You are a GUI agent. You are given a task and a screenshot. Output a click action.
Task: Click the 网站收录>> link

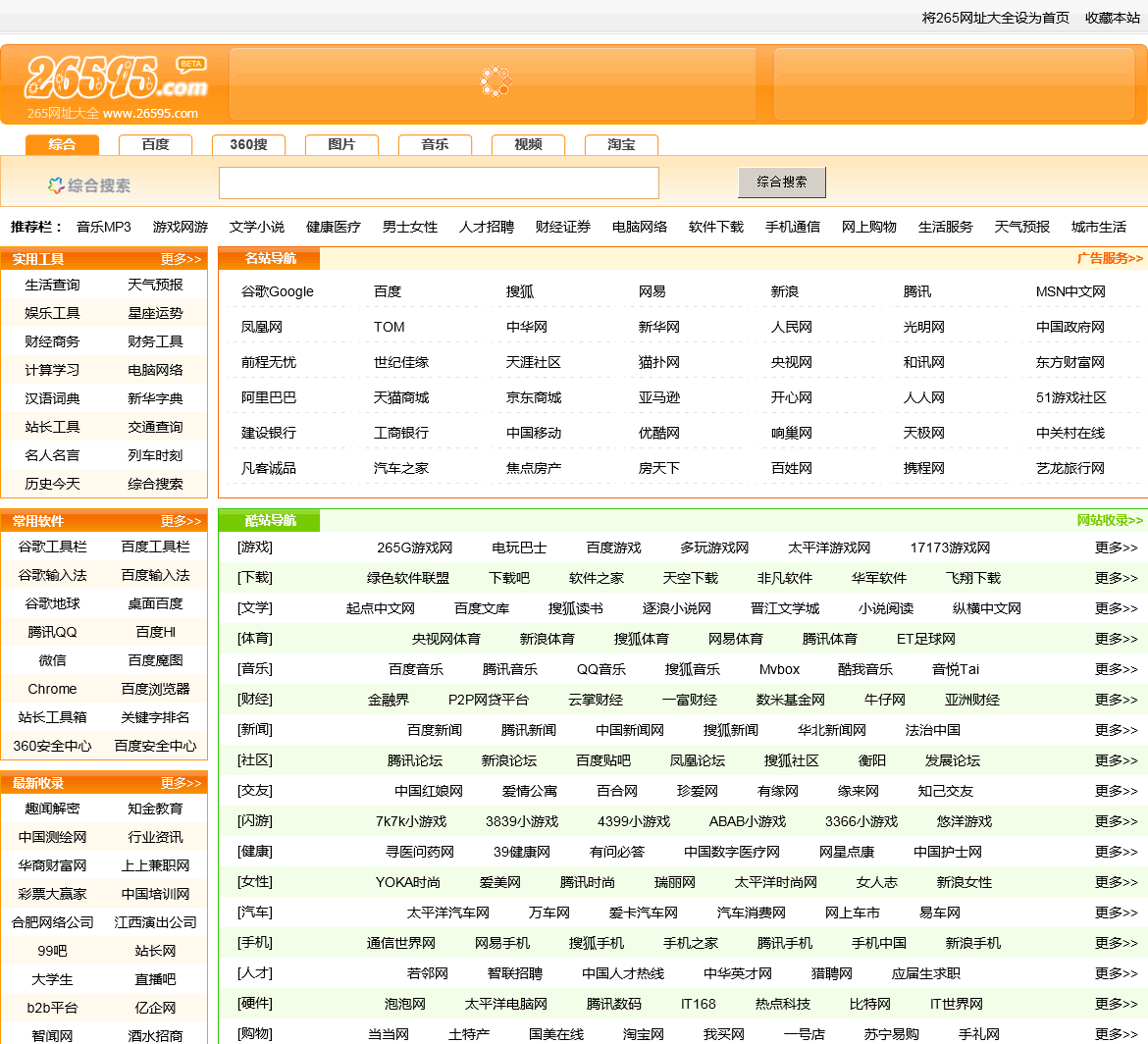tap(1110, 520)
